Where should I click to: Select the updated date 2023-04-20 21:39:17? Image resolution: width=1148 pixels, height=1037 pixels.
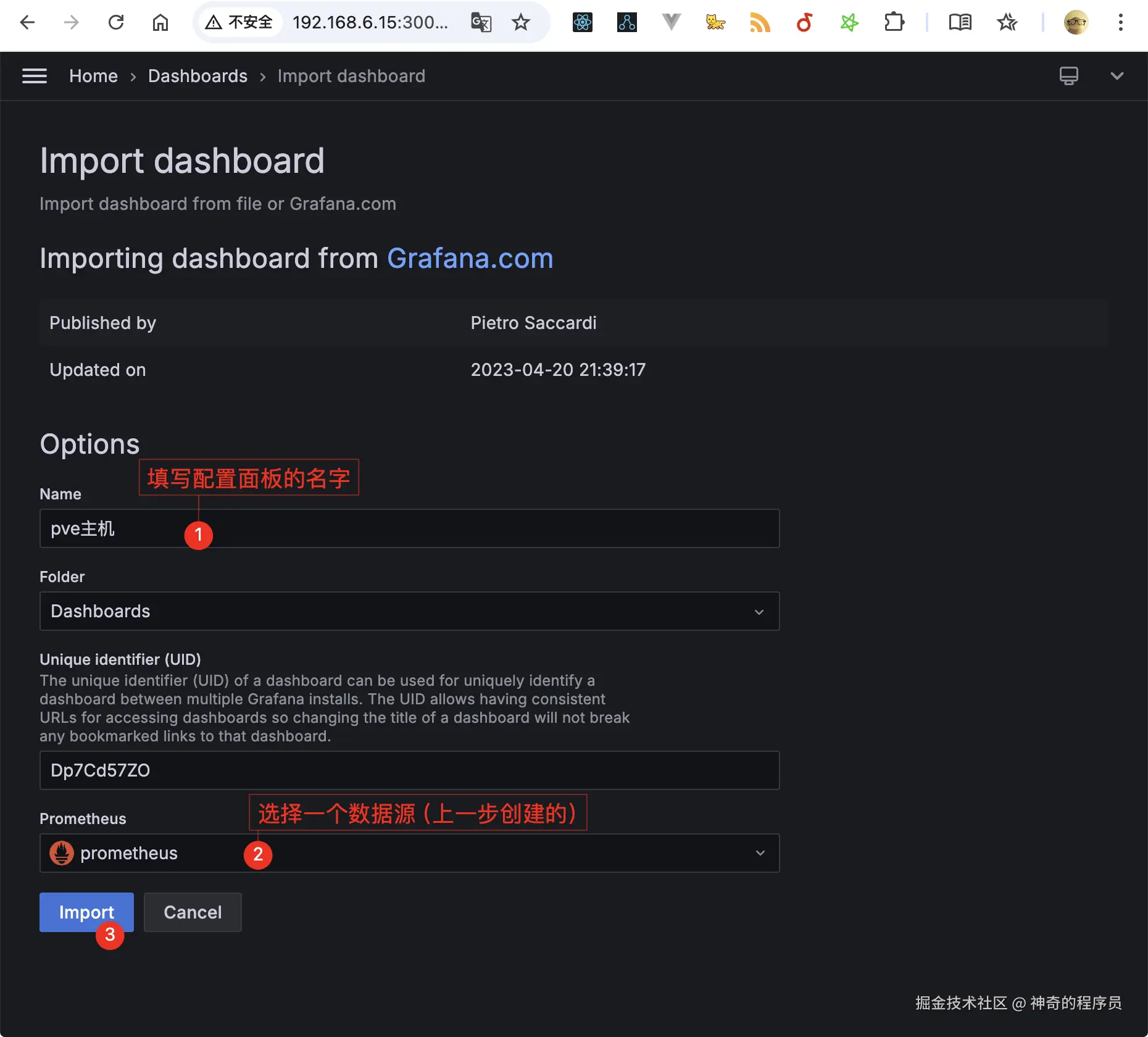click(x=559, y=370)
